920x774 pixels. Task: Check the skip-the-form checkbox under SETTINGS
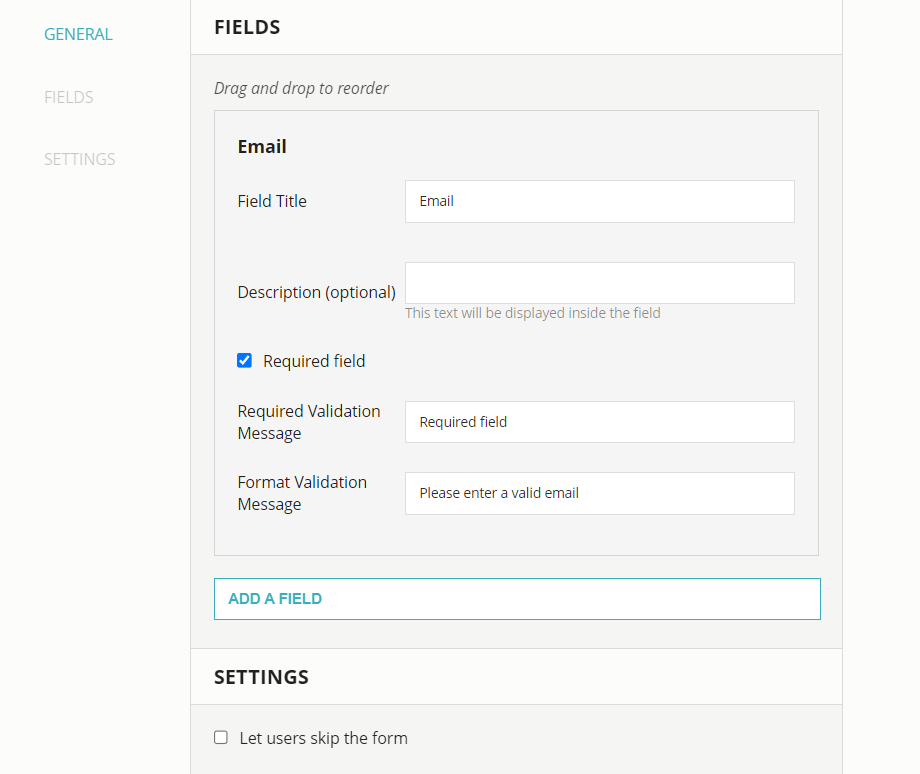click(220, 737)
